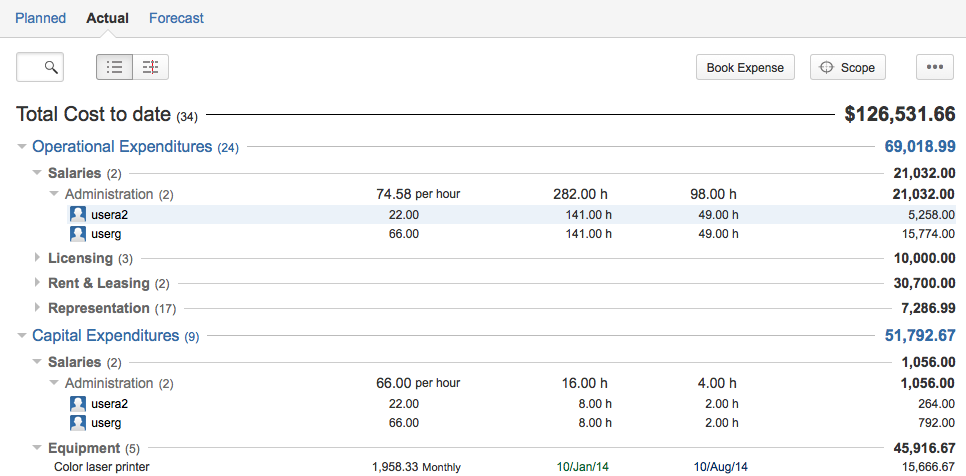This screenshot has height=476, width=966.
Task: Open the Operational Expenditures link
Action: 122,147
